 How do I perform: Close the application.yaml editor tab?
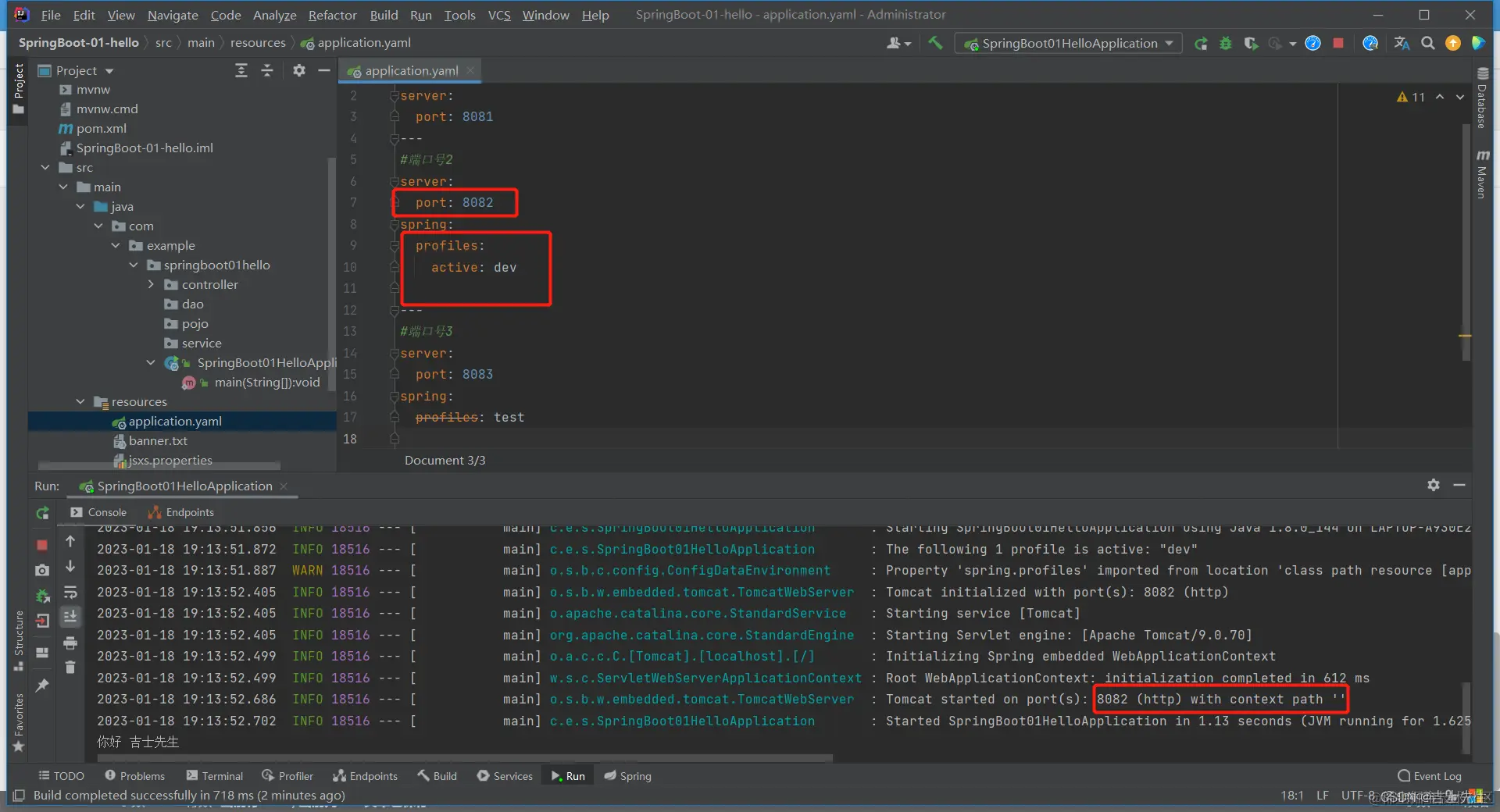coord(470,70)
